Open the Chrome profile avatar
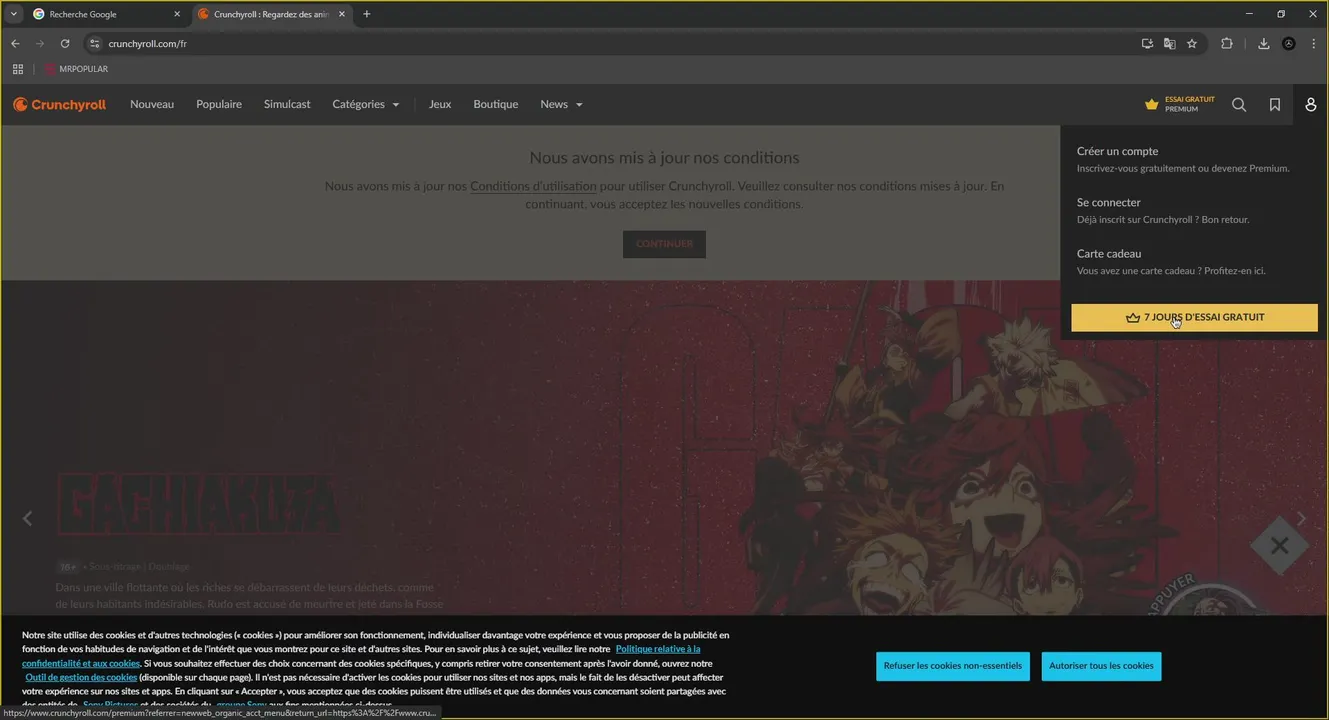1329x720 pixels. click(1289, 44)
